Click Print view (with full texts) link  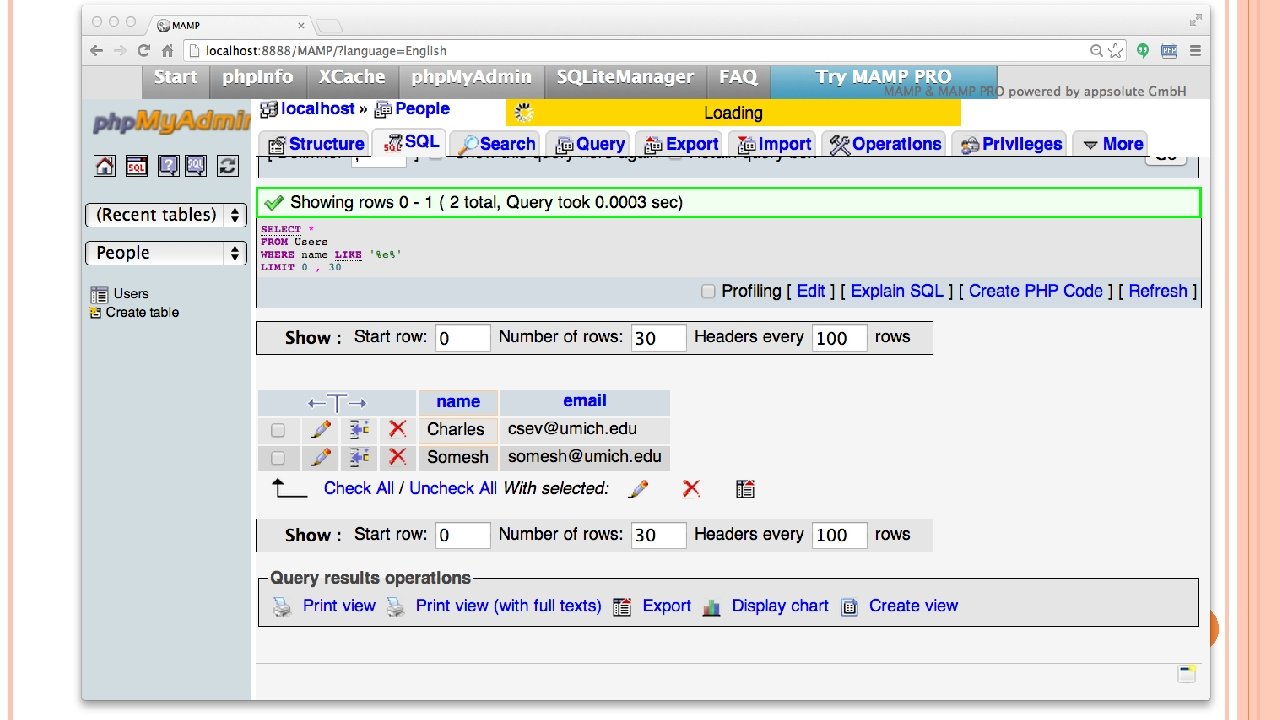click(508, 606)
